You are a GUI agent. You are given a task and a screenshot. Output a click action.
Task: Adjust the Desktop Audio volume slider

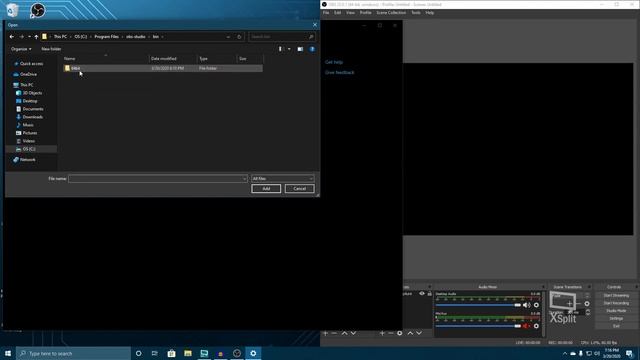pos(478,305)
